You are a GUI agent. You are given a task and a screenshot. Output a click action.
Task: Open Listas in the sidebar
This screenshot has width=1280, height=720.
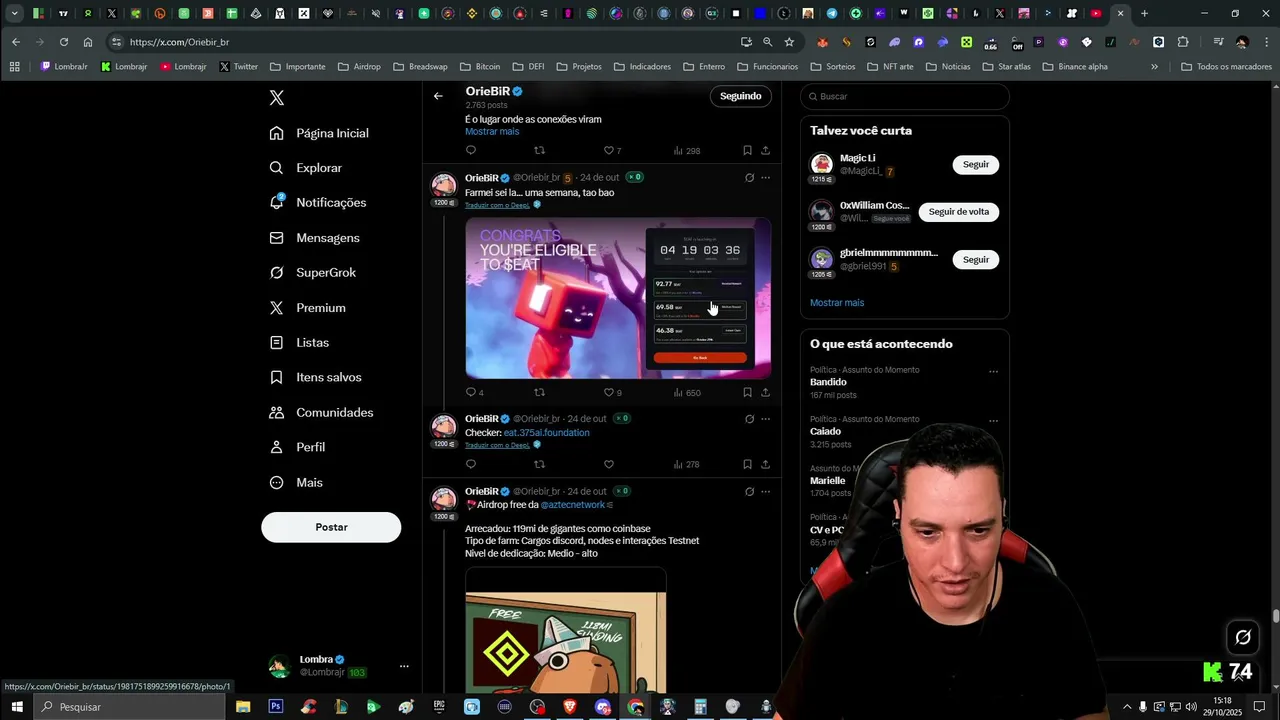point(299,343)
